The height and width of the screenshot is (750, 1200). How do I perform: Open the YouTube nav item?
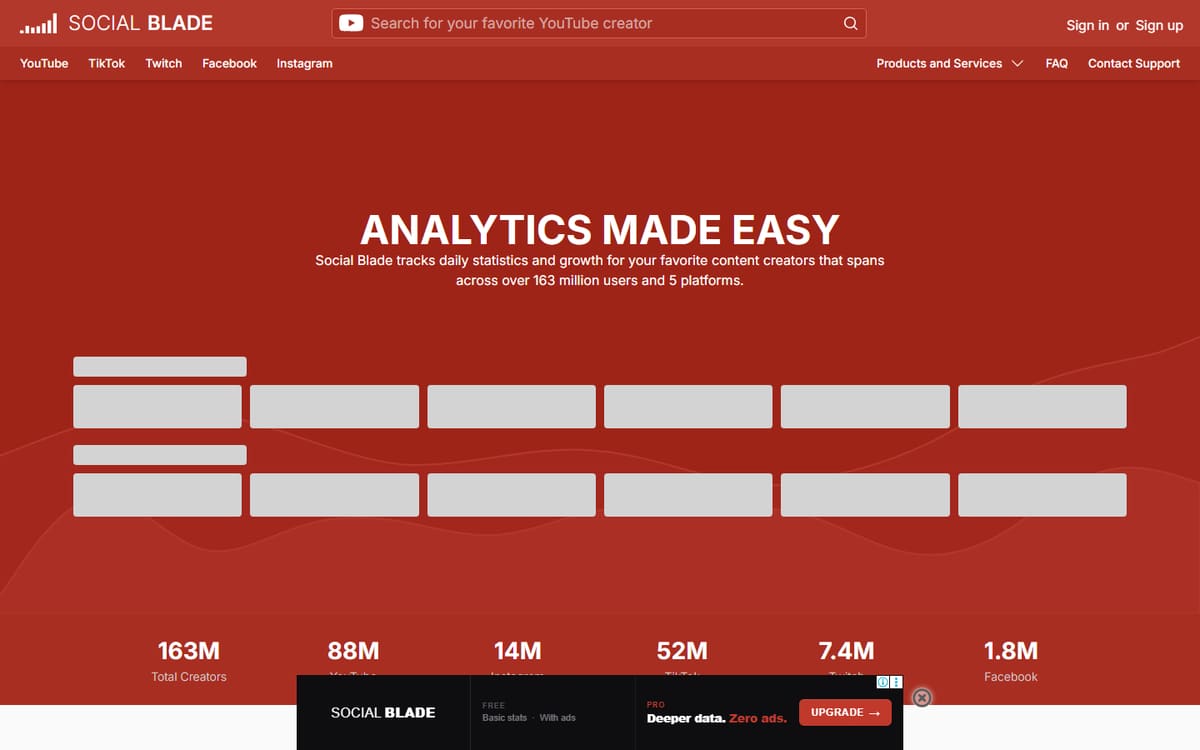[44, 63]
